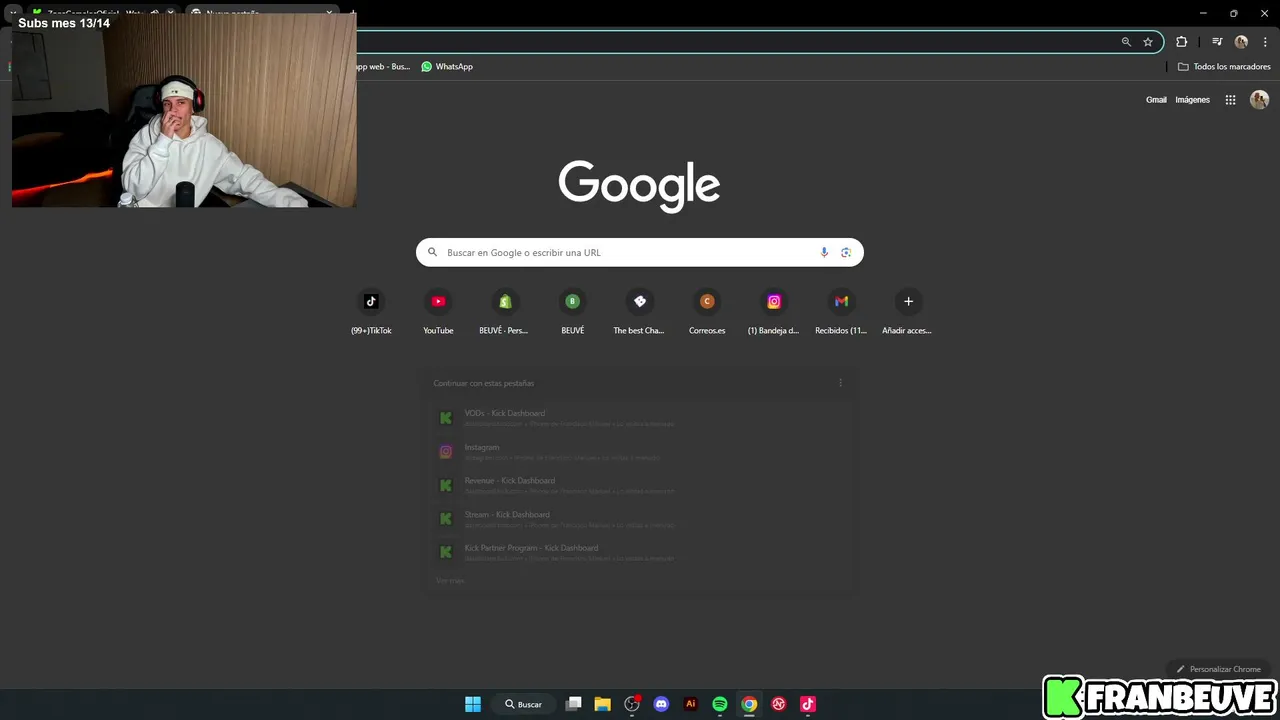1280x720 pixels.
Task: Open the Google account avatar on page
Action: (1260, 100)
